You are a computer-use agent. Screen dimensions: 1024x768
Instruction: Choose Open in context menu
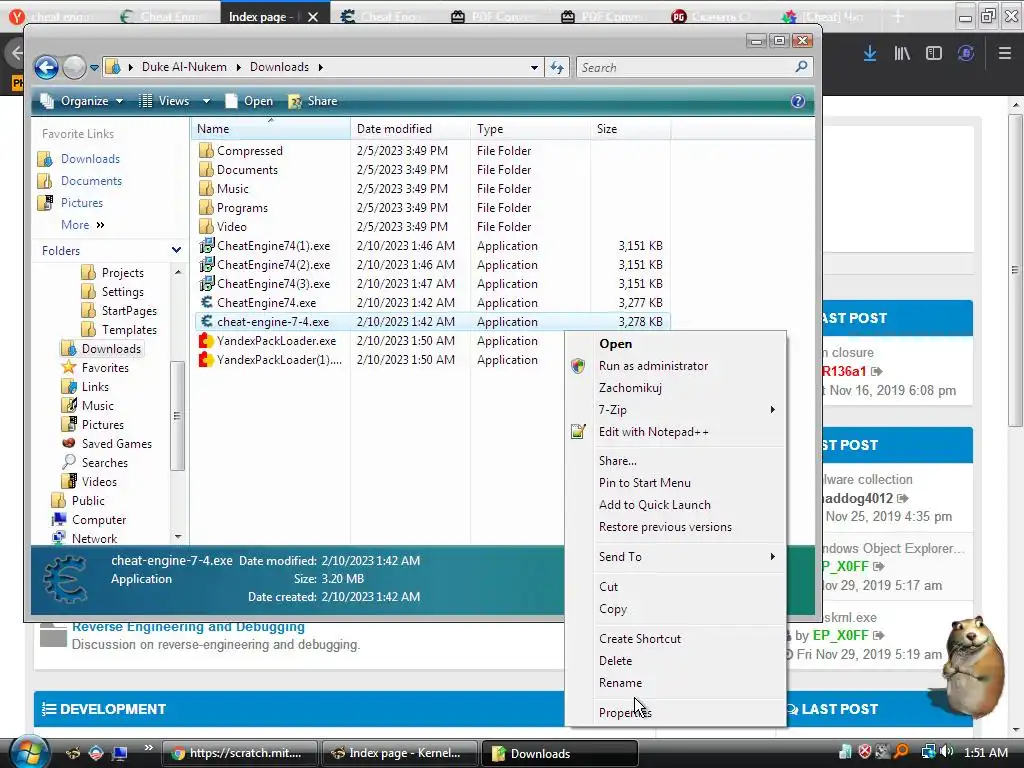coord(675,344)
